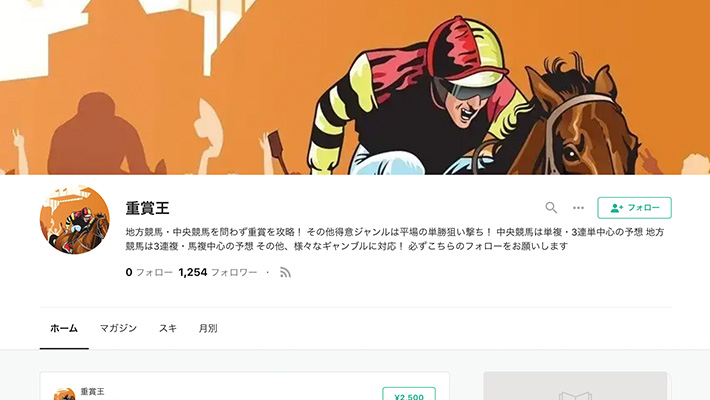Open the スキ tab
The image size is (710, 400).
click(168, 328)
